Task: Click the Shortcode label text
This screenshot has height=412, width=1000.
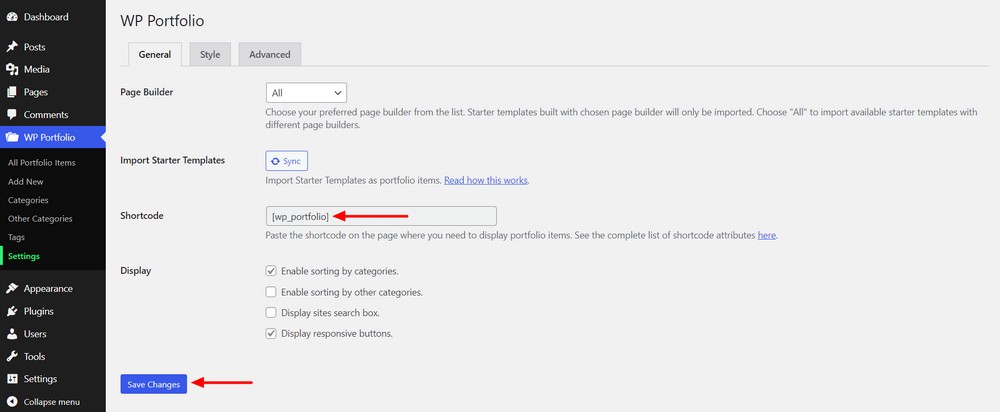Action: pos(142,216)
